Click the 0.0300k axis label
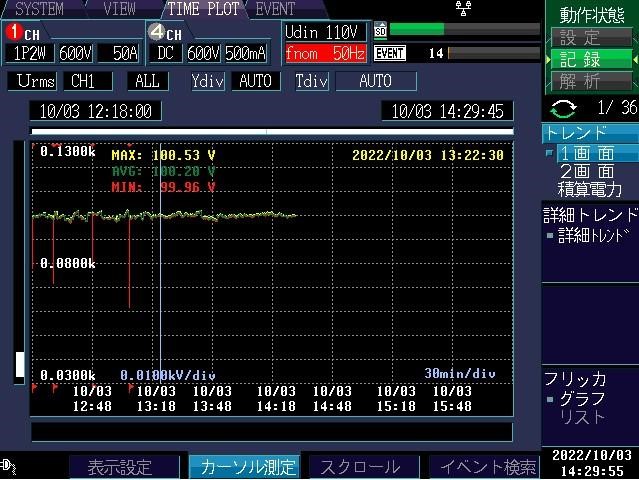639x480 pixels. pyautogui.click(x=68, y=375)
